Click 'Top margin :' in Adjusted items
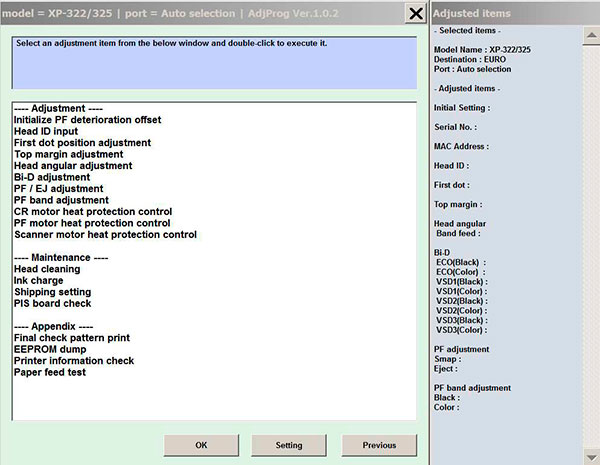This screenshot has height=465, width=600. point(458,204)
